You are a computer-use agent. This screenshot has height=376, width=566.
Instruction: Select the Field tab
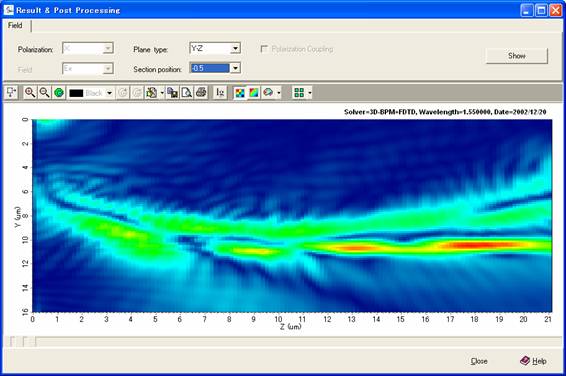(15, 26)
